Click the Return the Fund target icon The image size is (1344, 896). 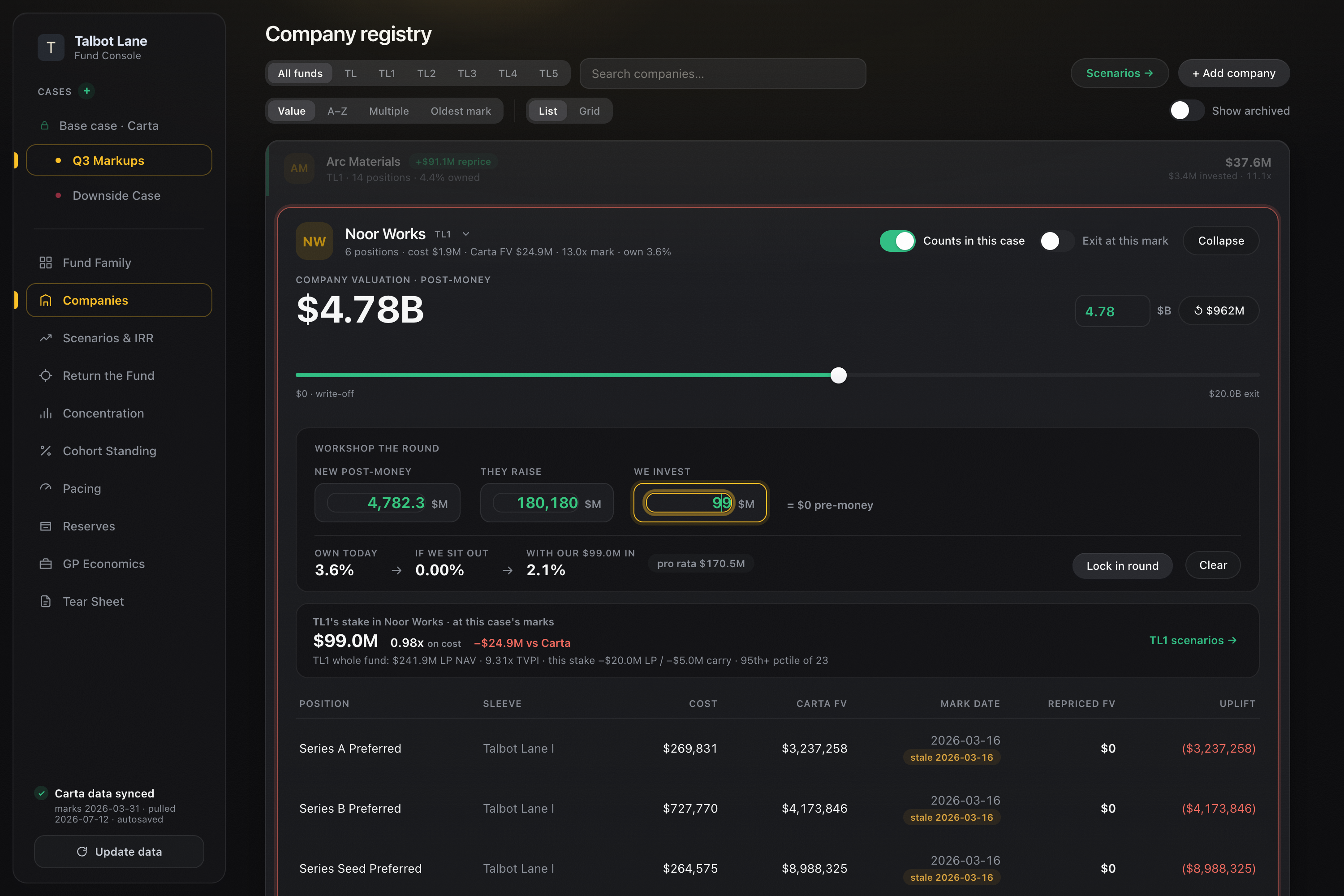click(x=46, y=375)
